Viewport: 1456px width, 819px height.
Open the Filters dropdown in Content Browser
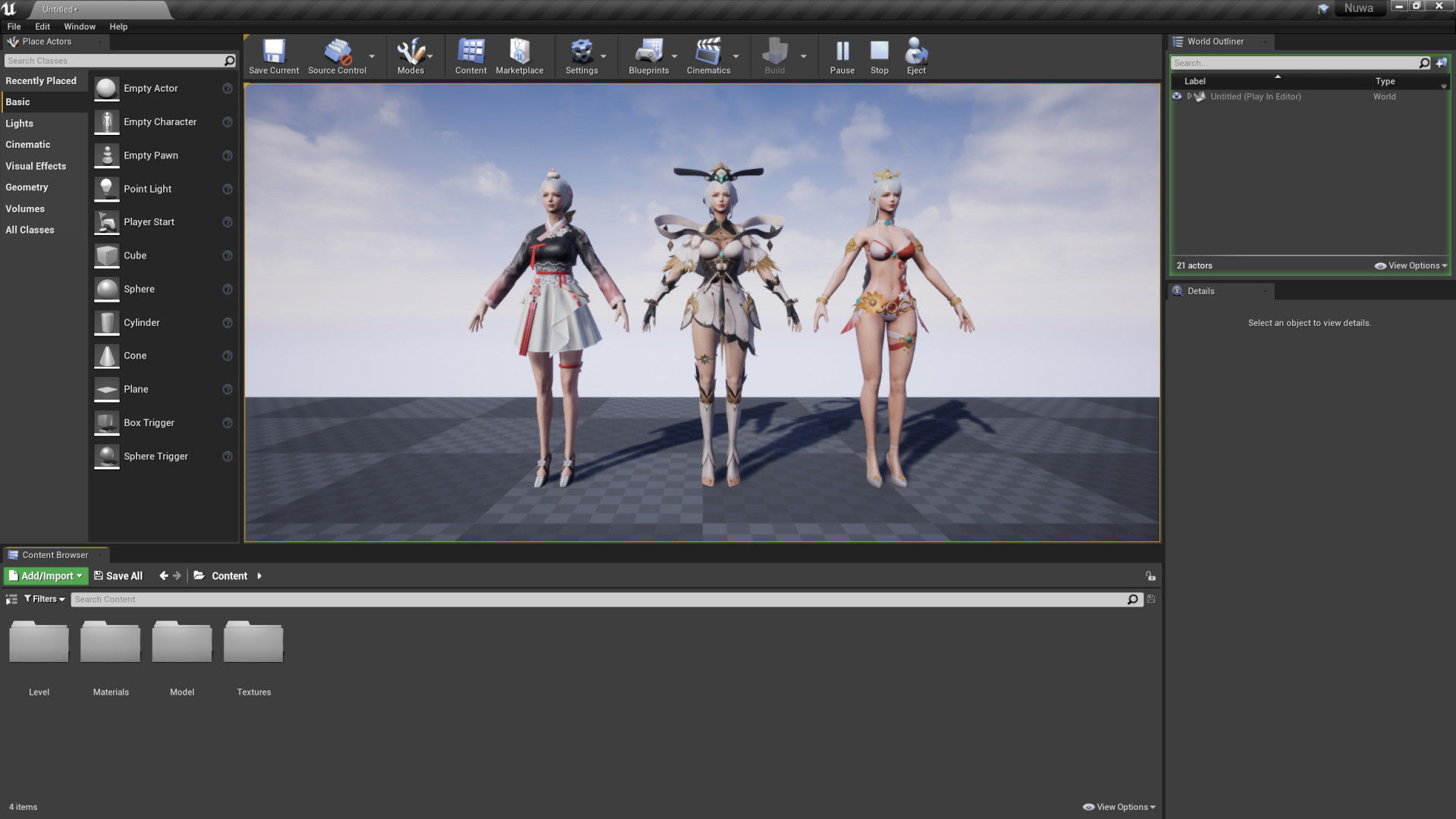pyautogui.click(x=45, y=599)
